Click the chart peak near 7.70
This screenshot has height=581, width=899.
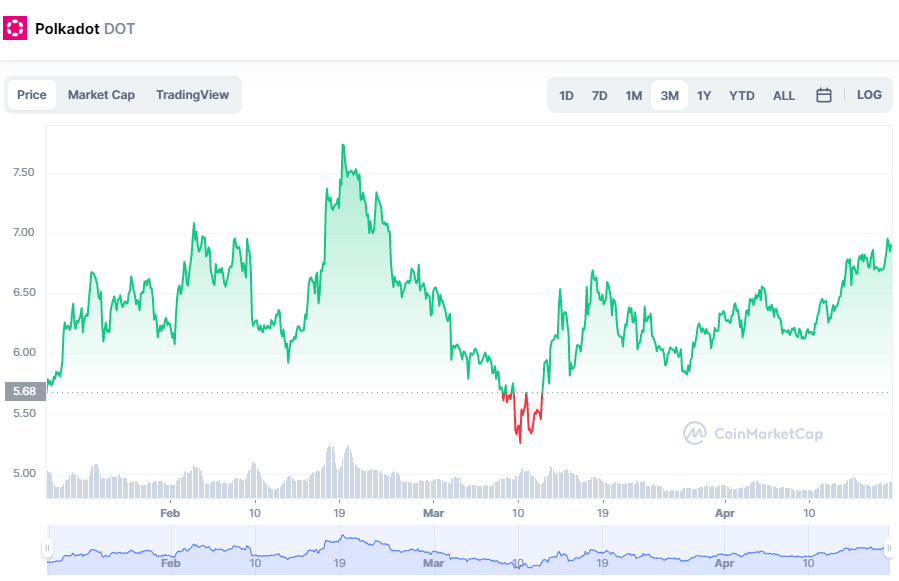(343, 146)
